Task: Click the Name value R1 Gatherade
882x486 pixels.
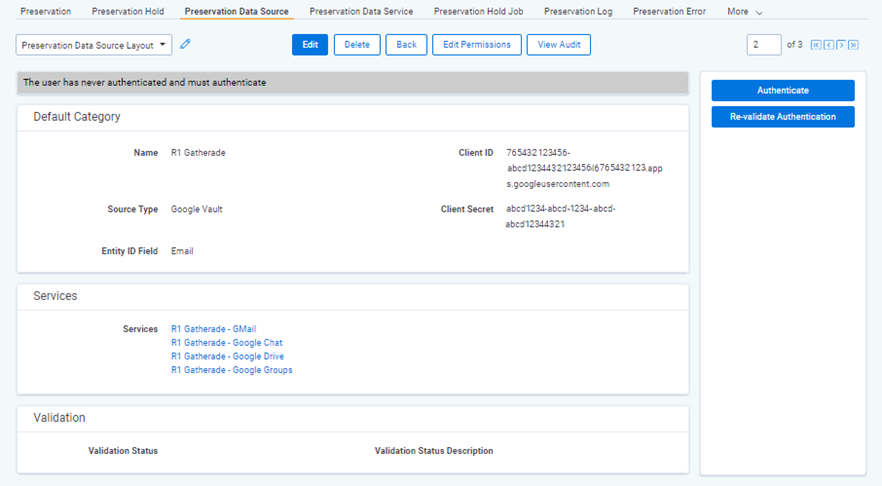Action: [198, 153]
